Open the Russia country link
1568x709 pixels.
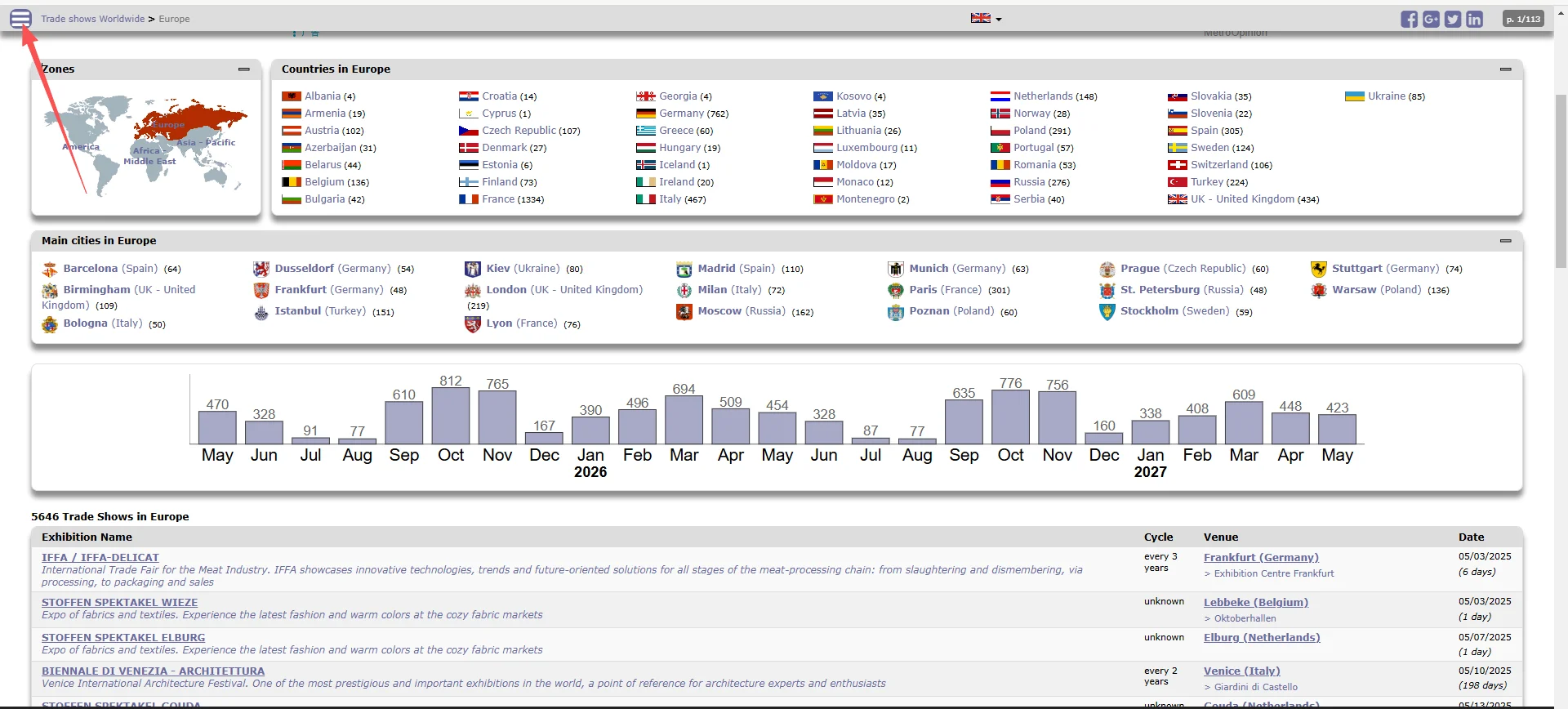click(x=1029, y=182)
